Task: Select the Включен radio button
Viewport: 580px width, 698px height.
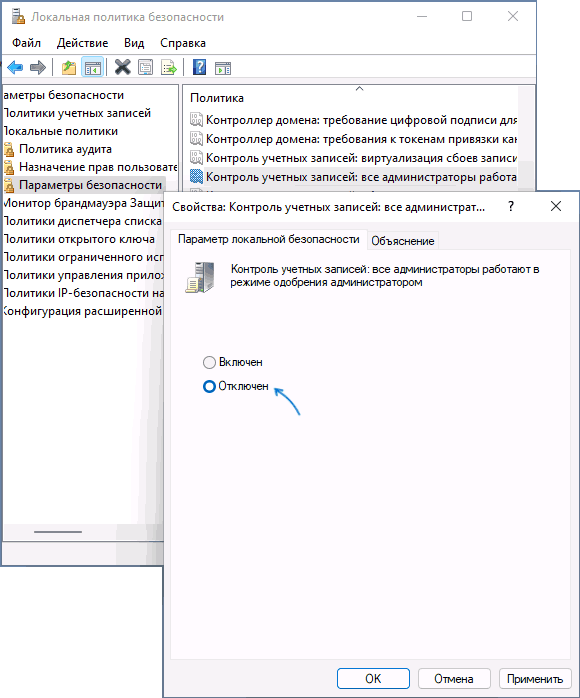Action: (209, 362)
